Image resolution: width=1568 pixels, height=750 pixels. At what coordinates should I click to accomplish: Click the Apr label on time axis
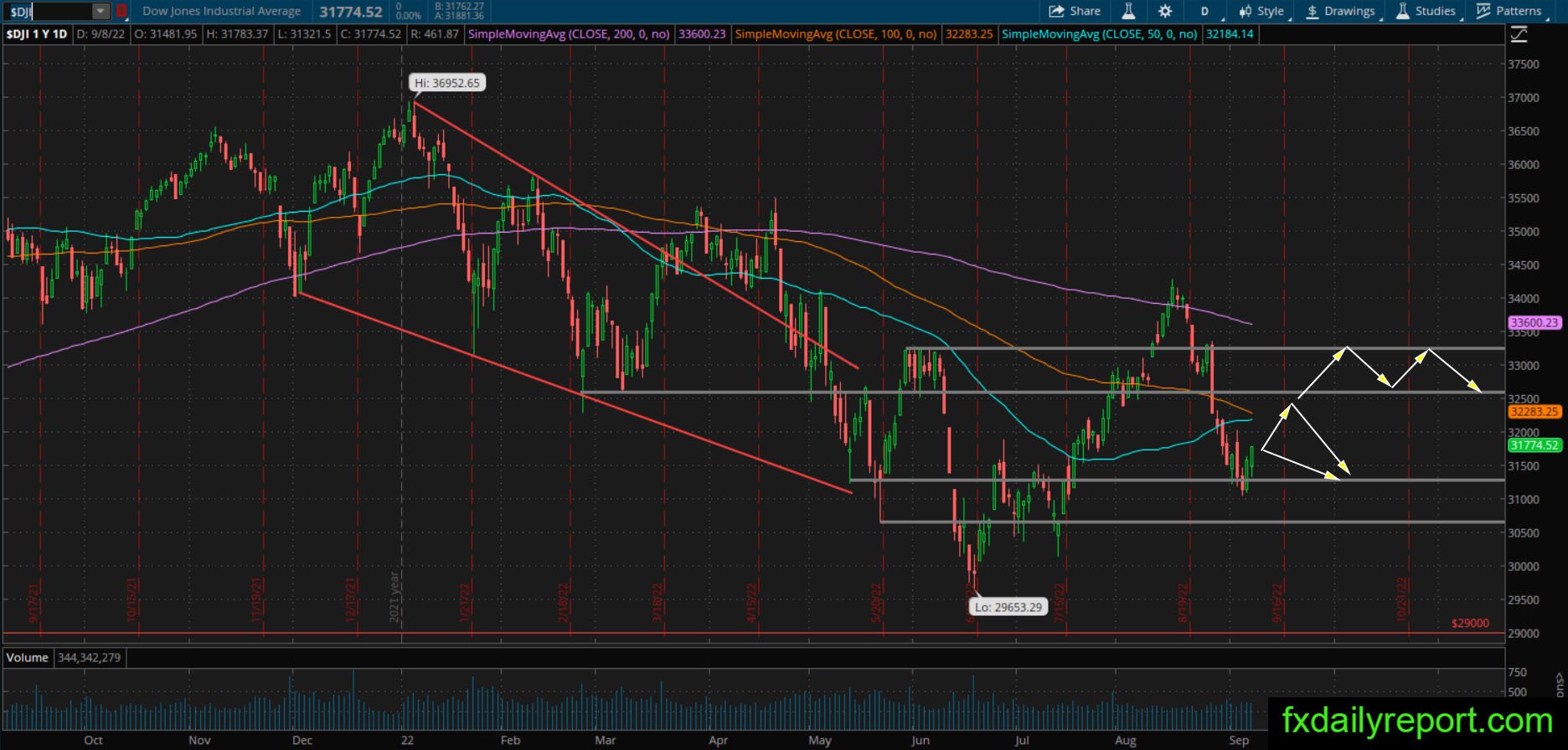pos(718,740)
